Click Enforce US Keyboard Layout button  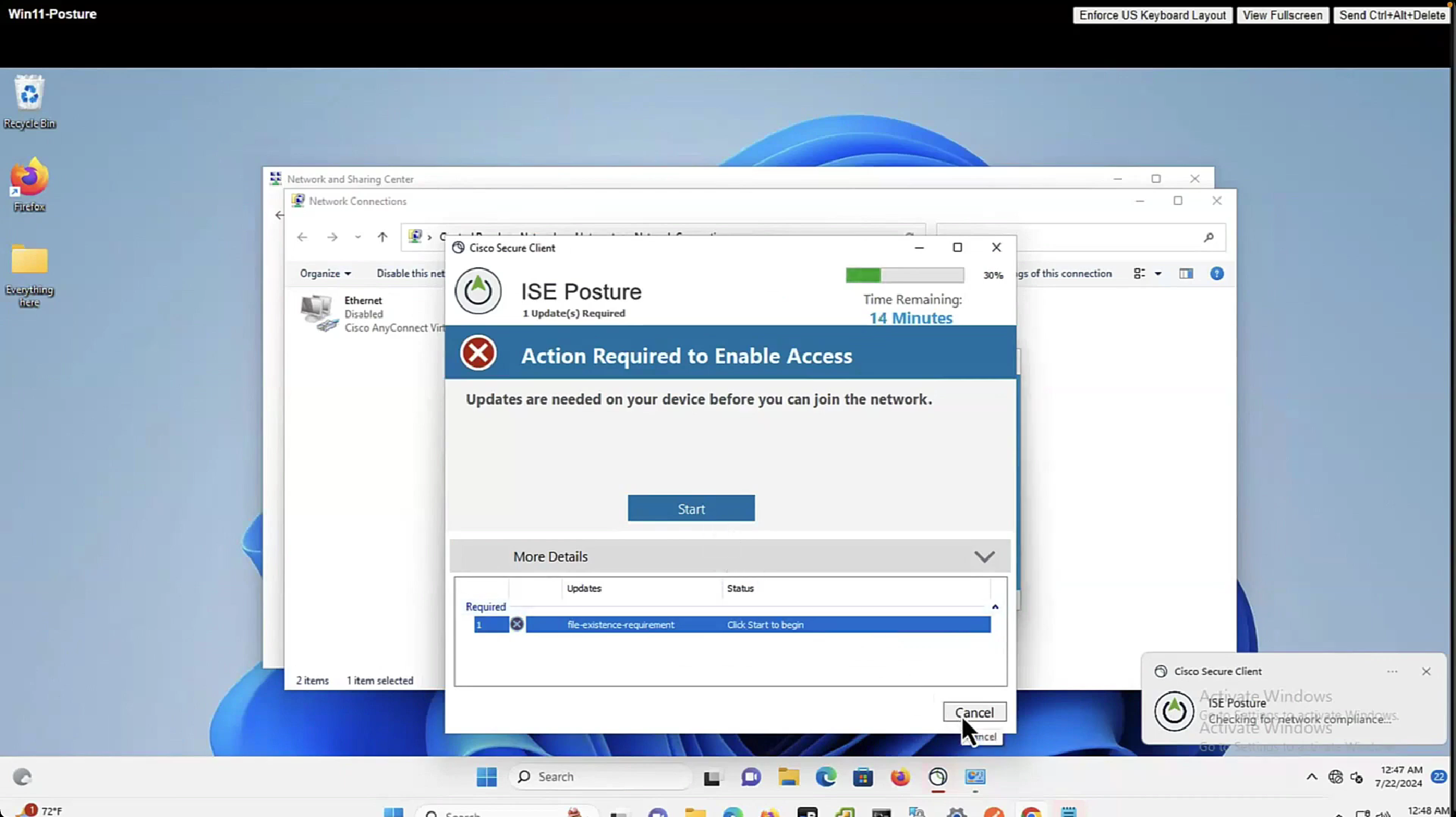pyautogui.click(x=1152, y=15)
